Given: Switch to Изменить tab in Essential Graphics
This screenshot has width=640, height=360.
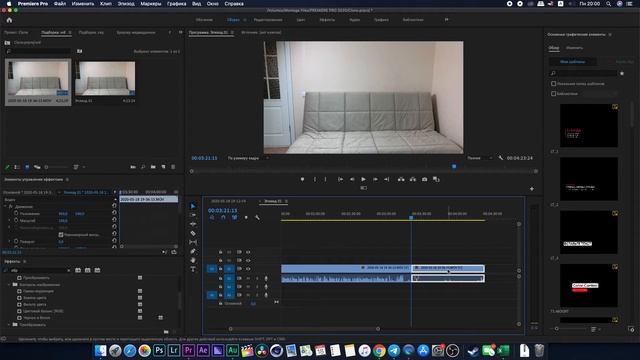Looking at the screenshot, I should (574, 48).
